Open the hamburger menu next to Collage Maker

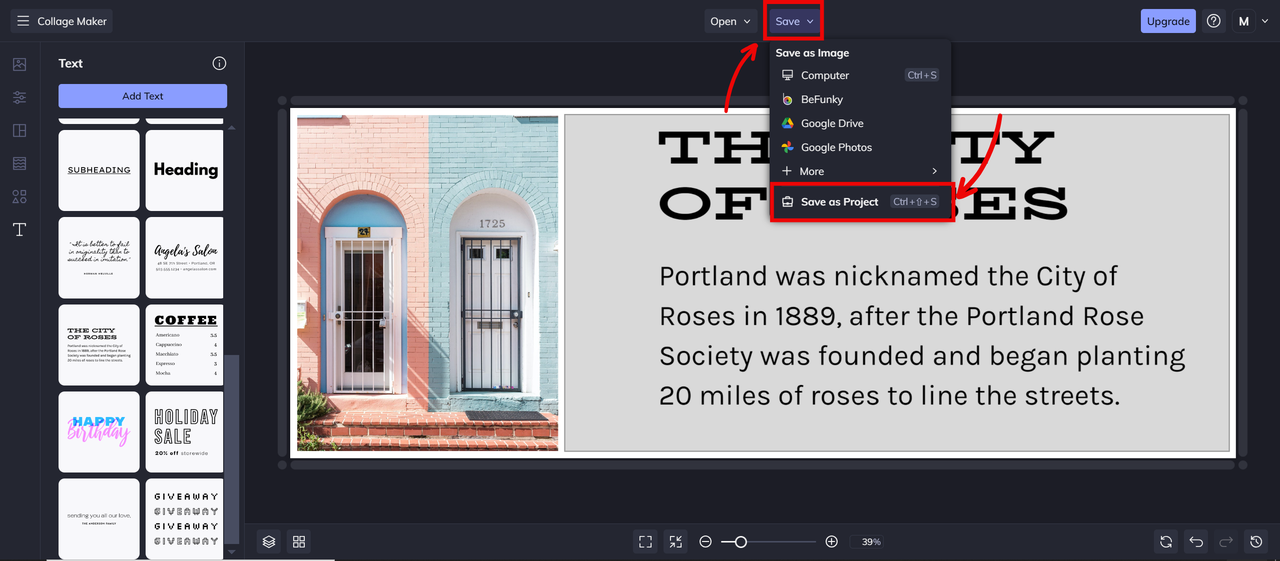pyautogui.click(x=23, y=21)
